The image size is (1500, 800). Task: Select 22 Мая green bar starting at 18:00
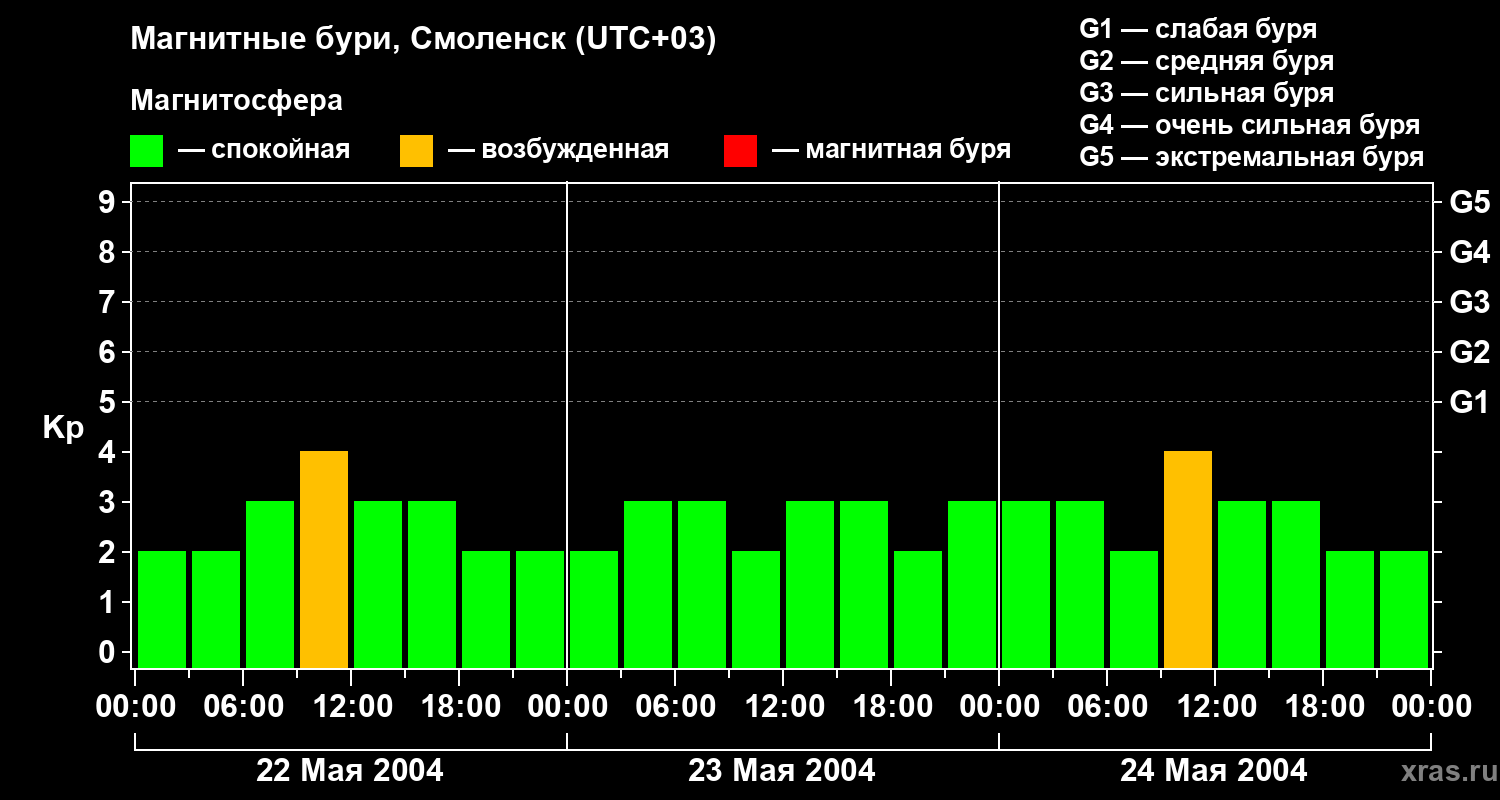[486, 609]
